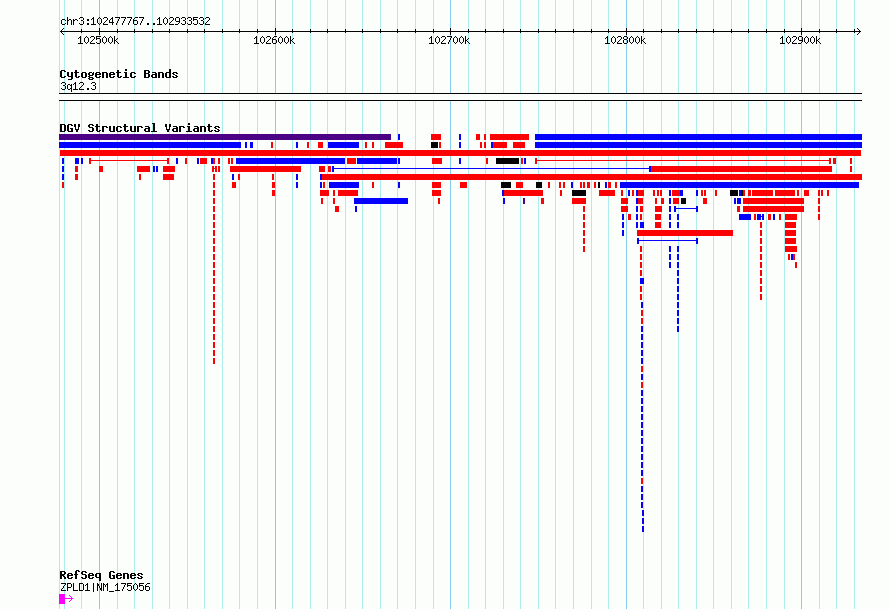This screenshot has width=890, height=609.
Task: Click the 102500k scale label
Action: [98, 40]
